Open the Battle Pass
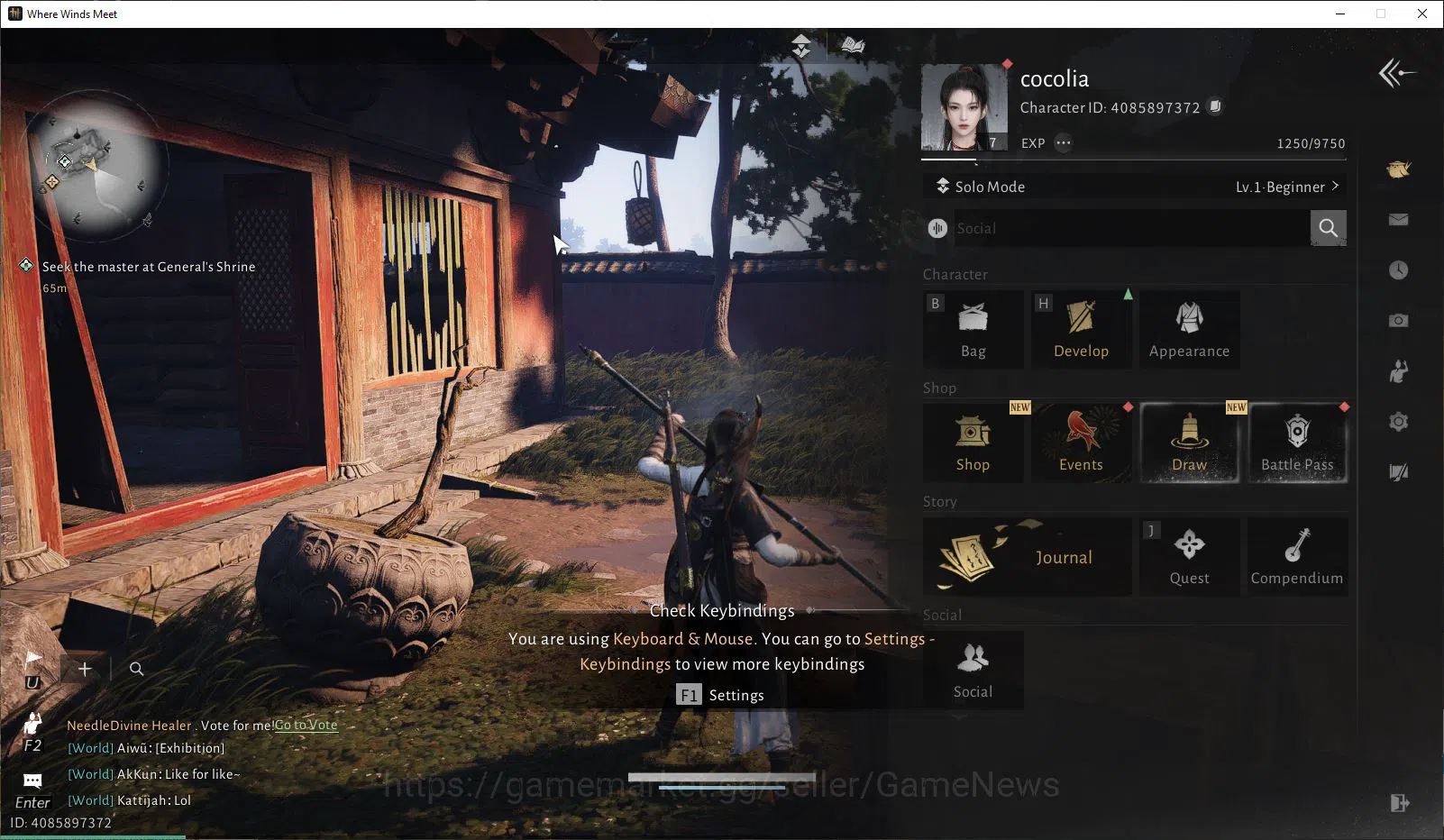Viewport: 1444px width, 840px height. click(x=1298, y=443)
